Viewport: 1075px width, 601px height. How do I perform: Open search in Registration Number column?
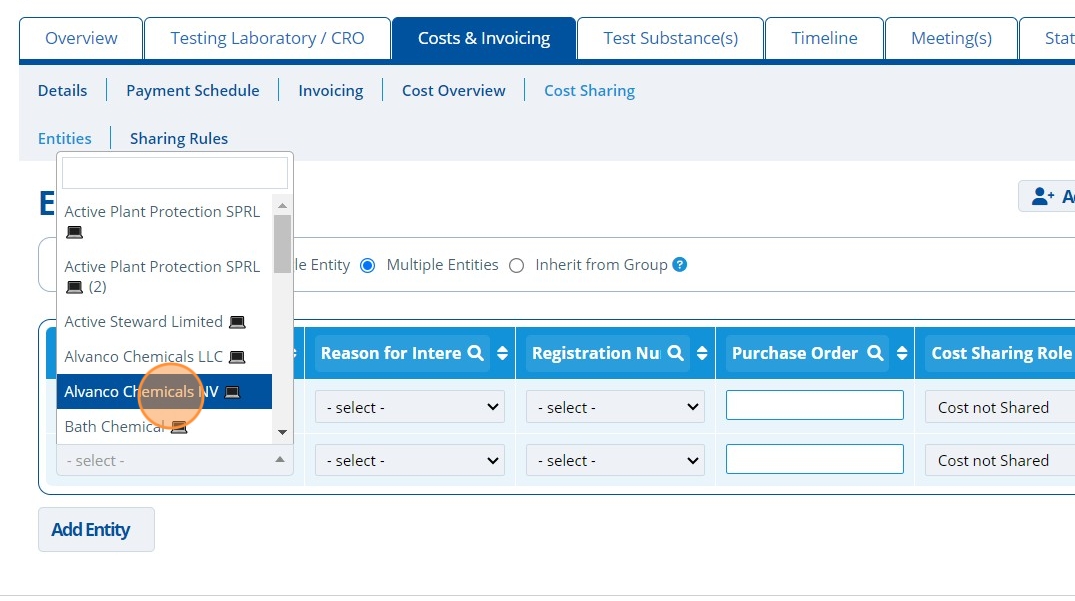point(675,353)
